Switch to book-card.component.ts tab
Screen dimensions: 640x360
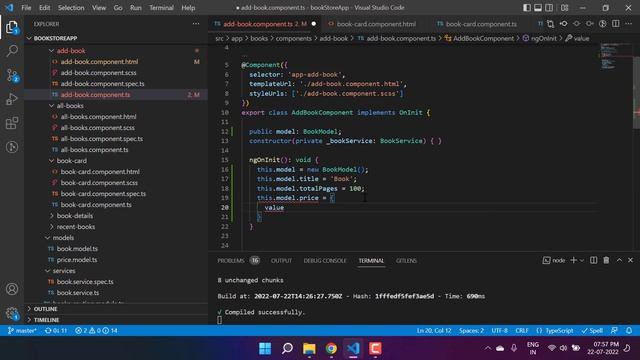[x=481, y=24]
